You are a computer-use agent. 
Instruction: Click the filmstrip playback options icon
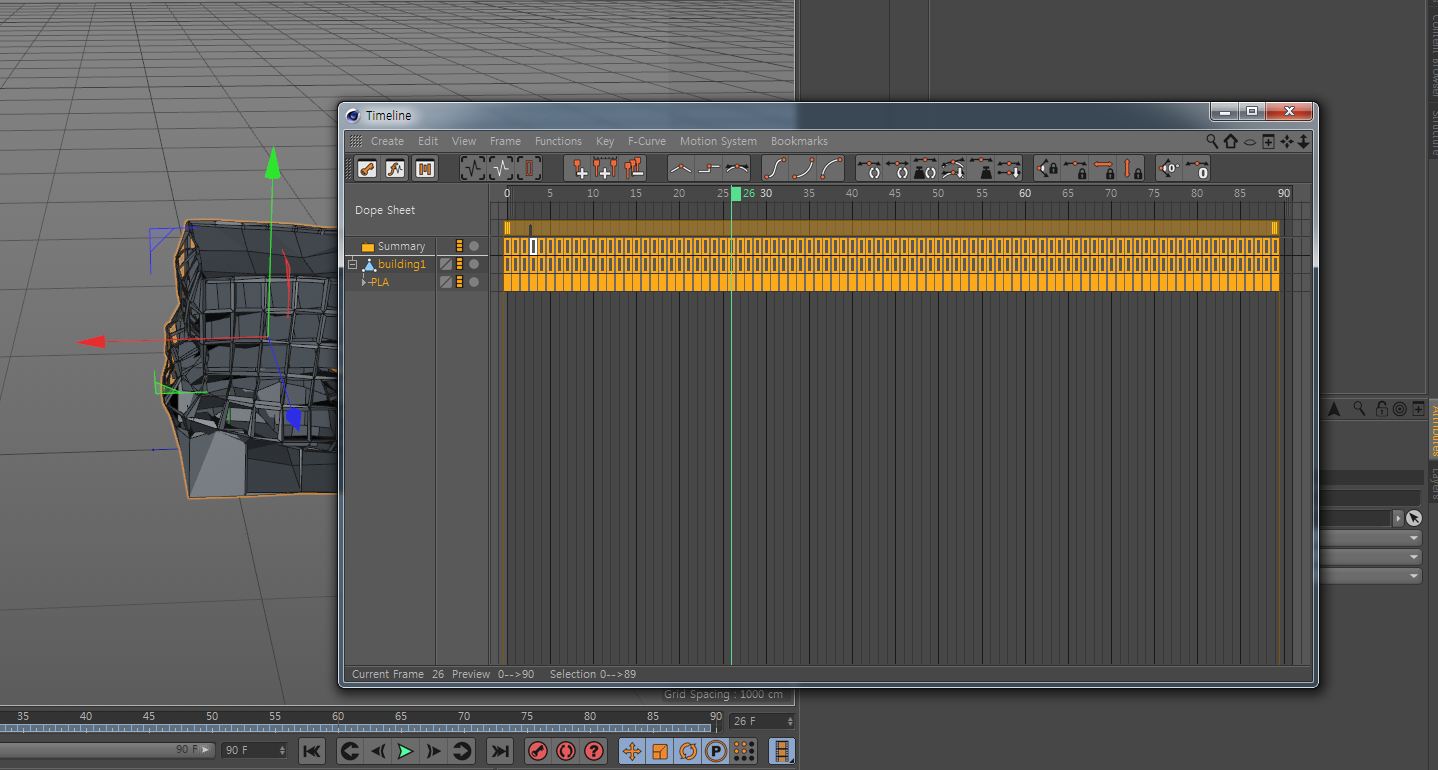point(782,751)
